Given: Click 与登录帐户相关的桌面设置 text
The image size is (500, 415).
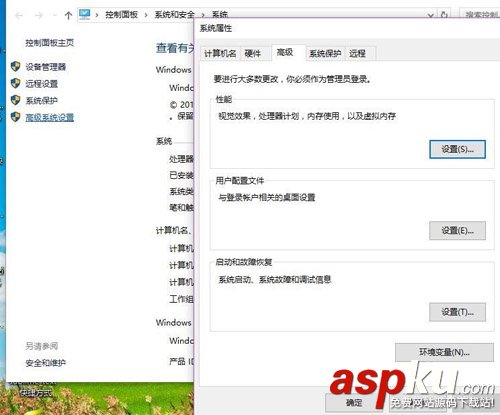Looking at the screenshot, I should click(267, 197).
